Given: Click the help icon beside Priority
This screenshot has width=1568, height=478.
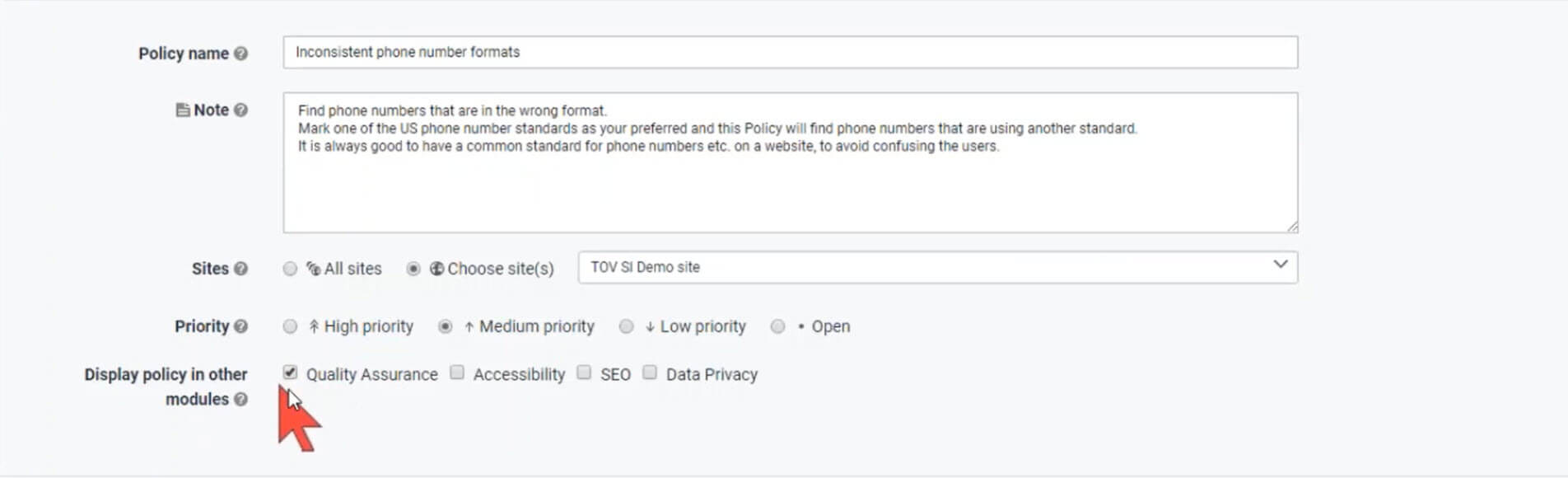Looking at the screenshot, I should click(x=240, y=326).
